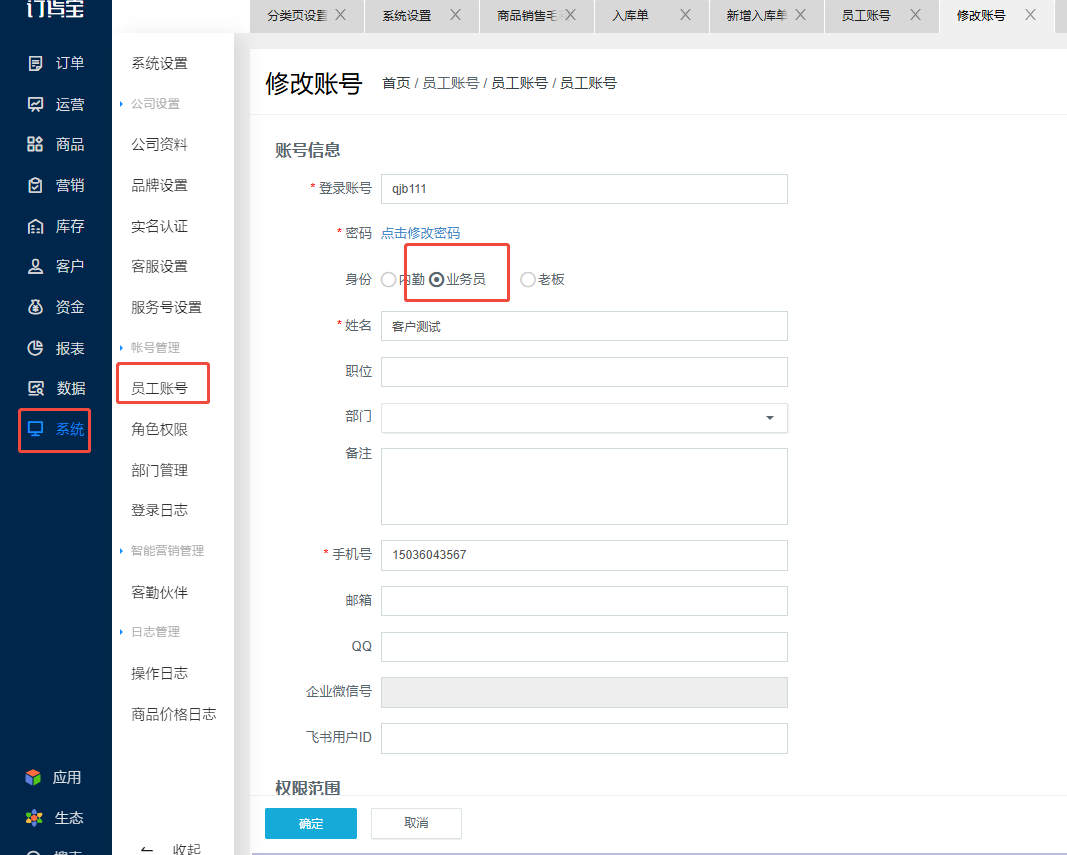
Task: Open 实名认证 in the submenu
Action: pyautogui.click(x=159, y=226)
